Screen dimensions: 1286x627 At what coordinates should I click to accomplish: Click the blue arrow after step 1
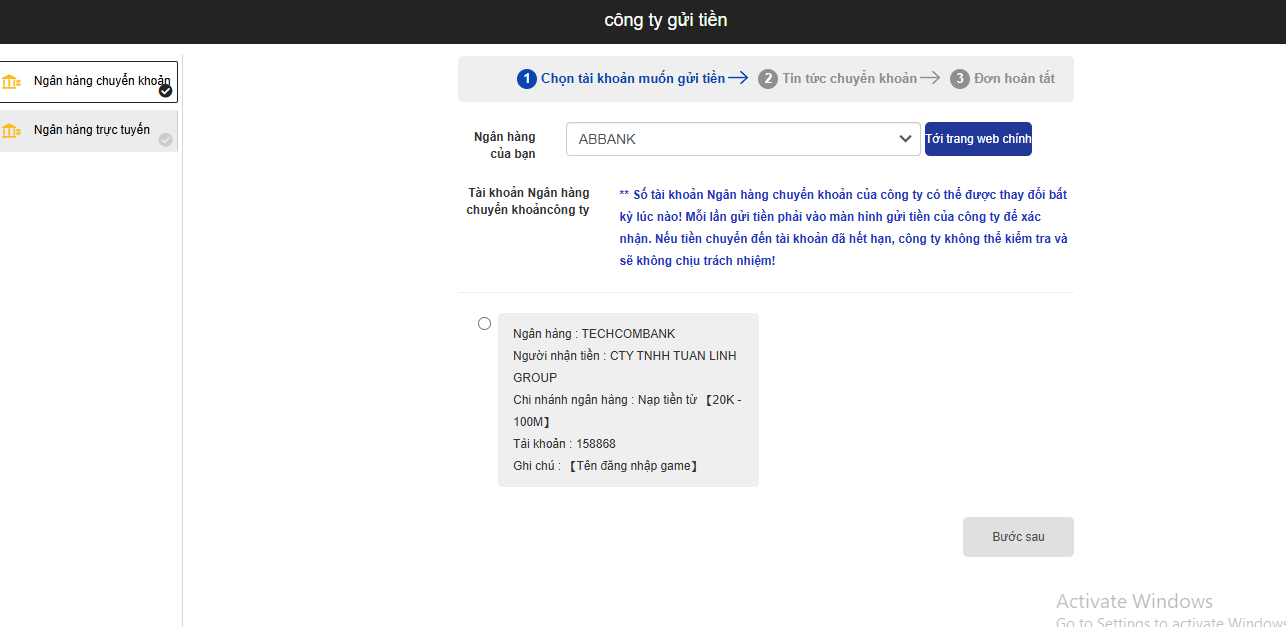pyautogui.click(x=738, y=78)
